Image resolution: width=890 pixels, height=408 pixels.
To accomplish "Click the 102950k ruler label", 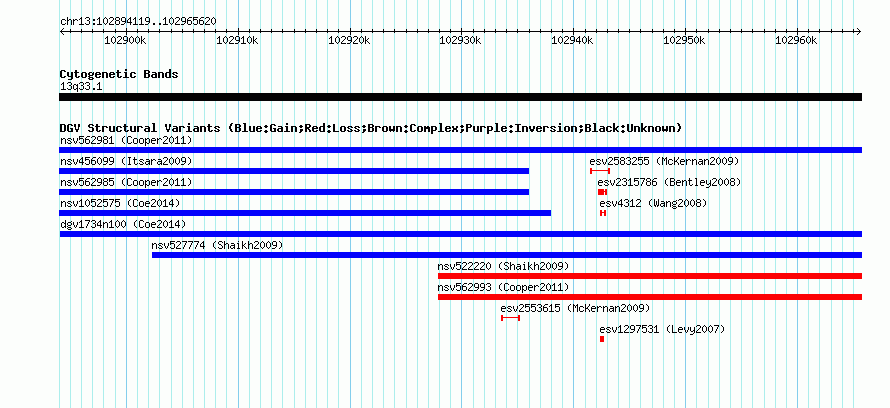I will (x=684, y=40).
